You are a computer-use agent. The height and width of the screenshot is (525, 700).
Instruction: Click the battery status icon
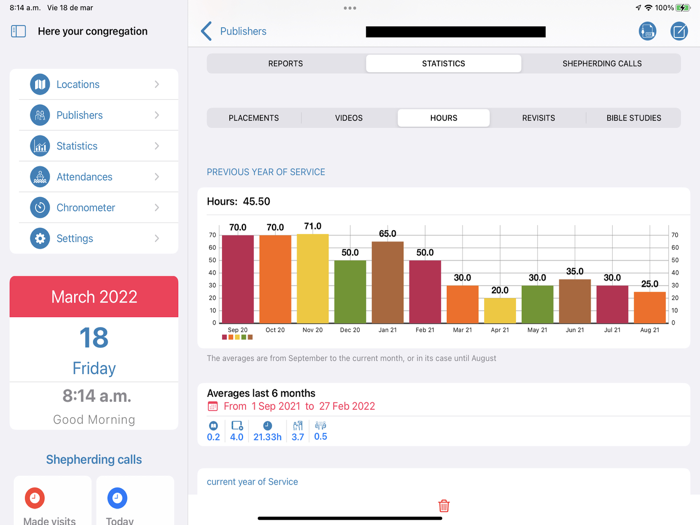[683, 8]
